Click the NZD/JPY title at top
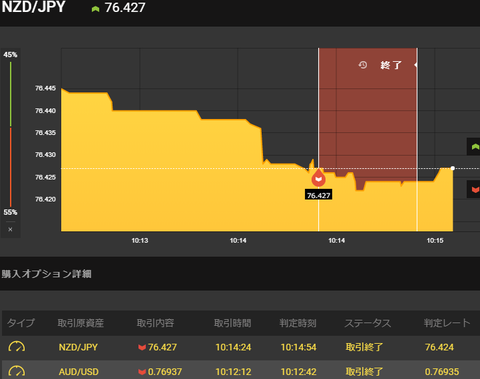 point(33,7)
